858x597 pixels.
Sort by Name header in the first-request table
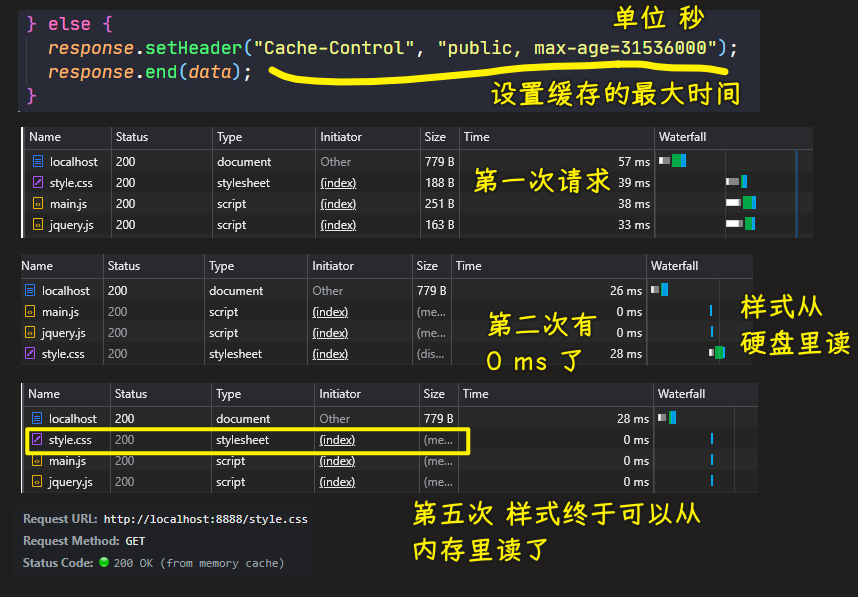(x=45, y=137)
